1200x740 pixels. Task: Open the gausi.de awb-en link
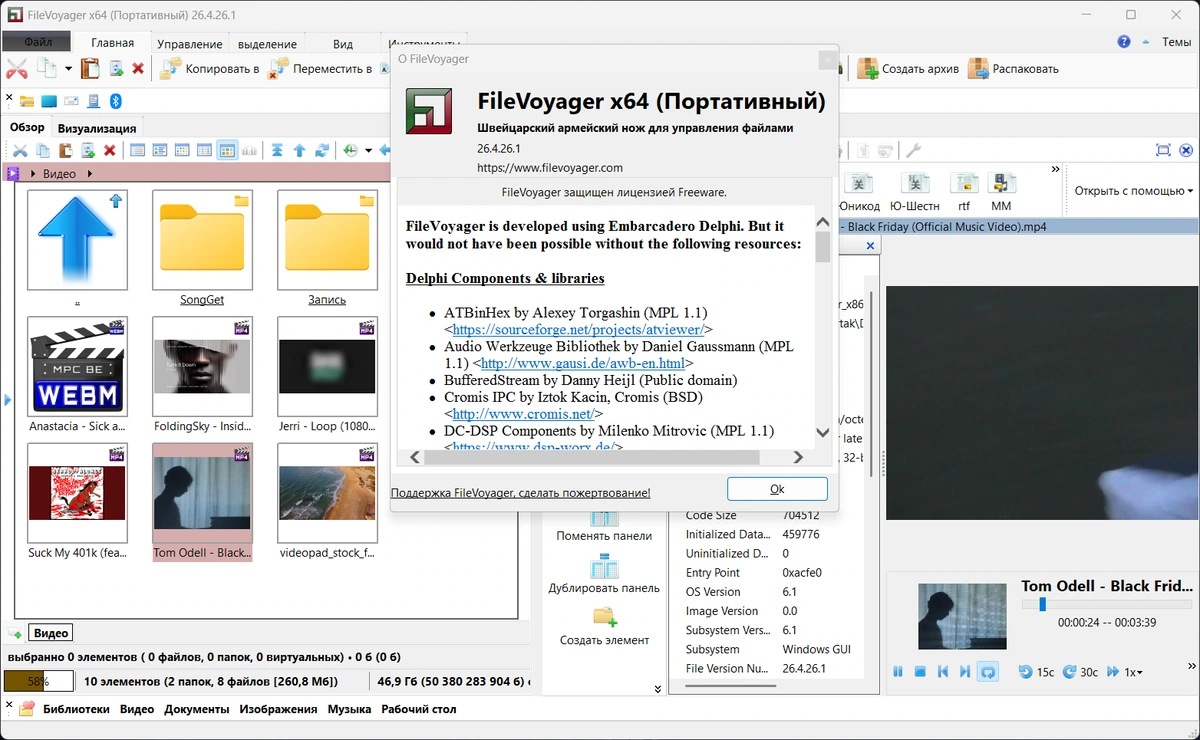[x=583, y=363]
